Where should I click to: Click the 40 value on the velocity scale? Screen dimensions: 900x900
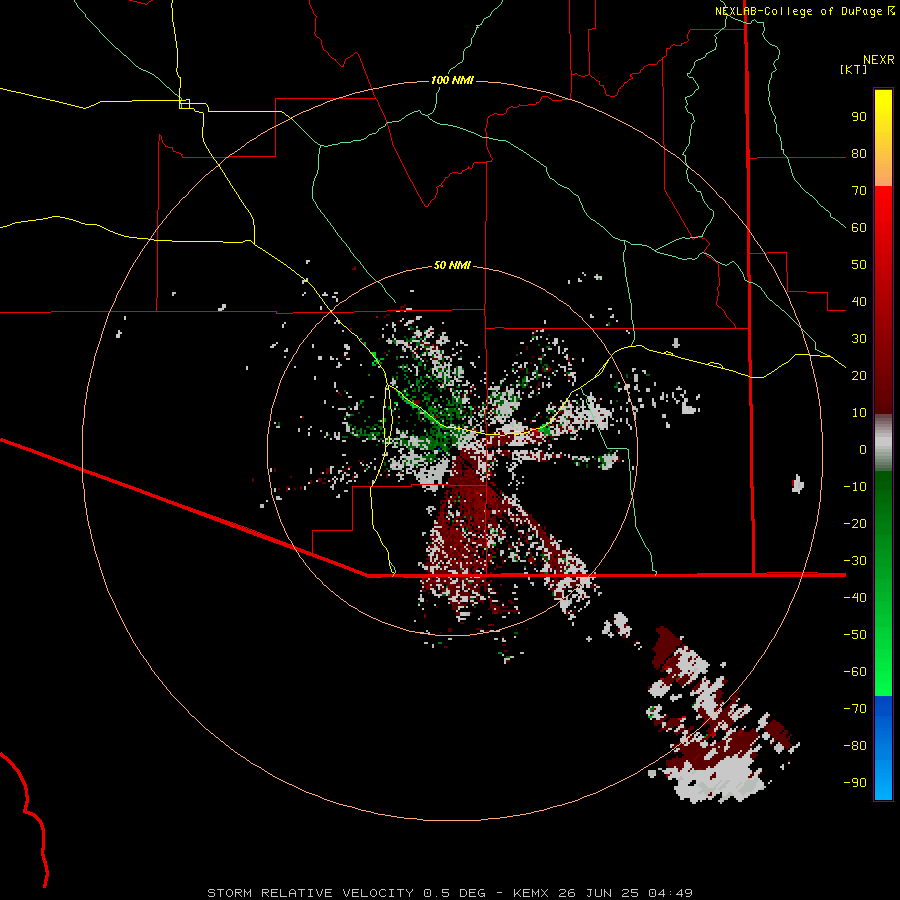click(859, 302)
